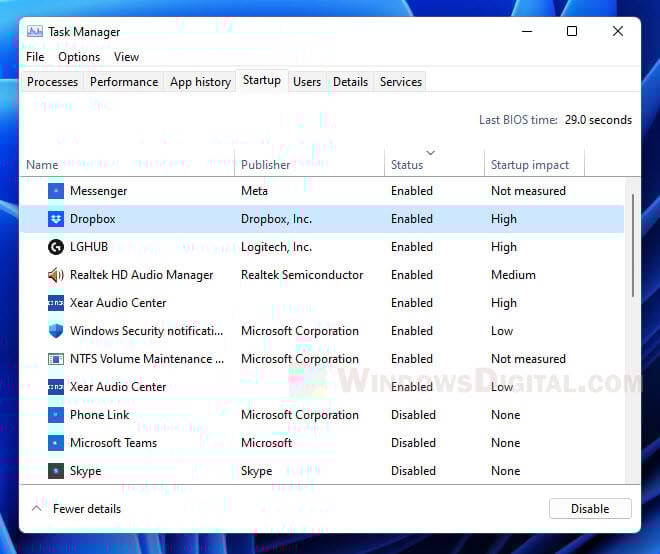Viewport: 660px width, 554px height.
Task: Open the View menu
Action: [126, 57]
